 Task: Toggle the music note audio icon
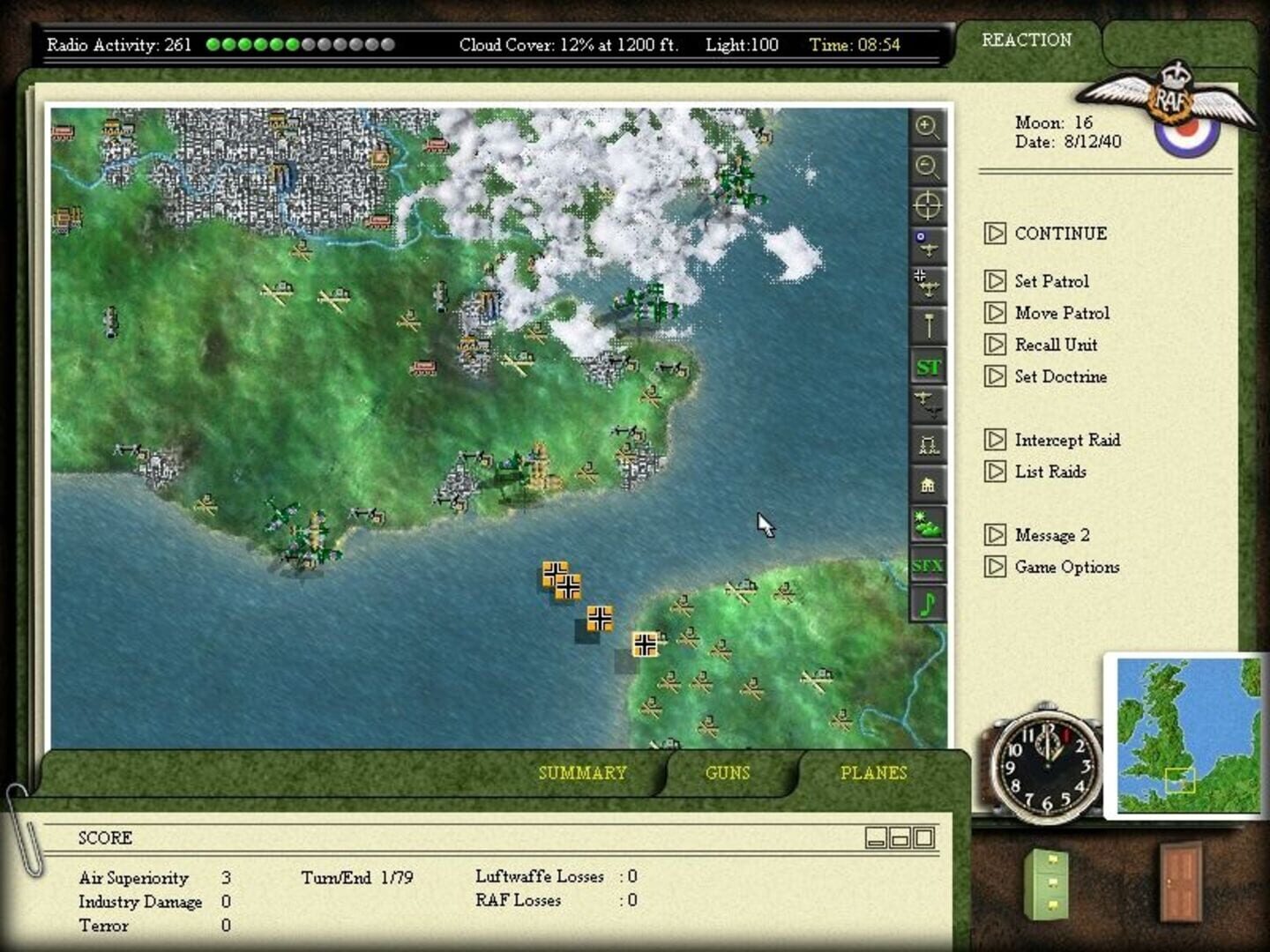coord(927,605)
